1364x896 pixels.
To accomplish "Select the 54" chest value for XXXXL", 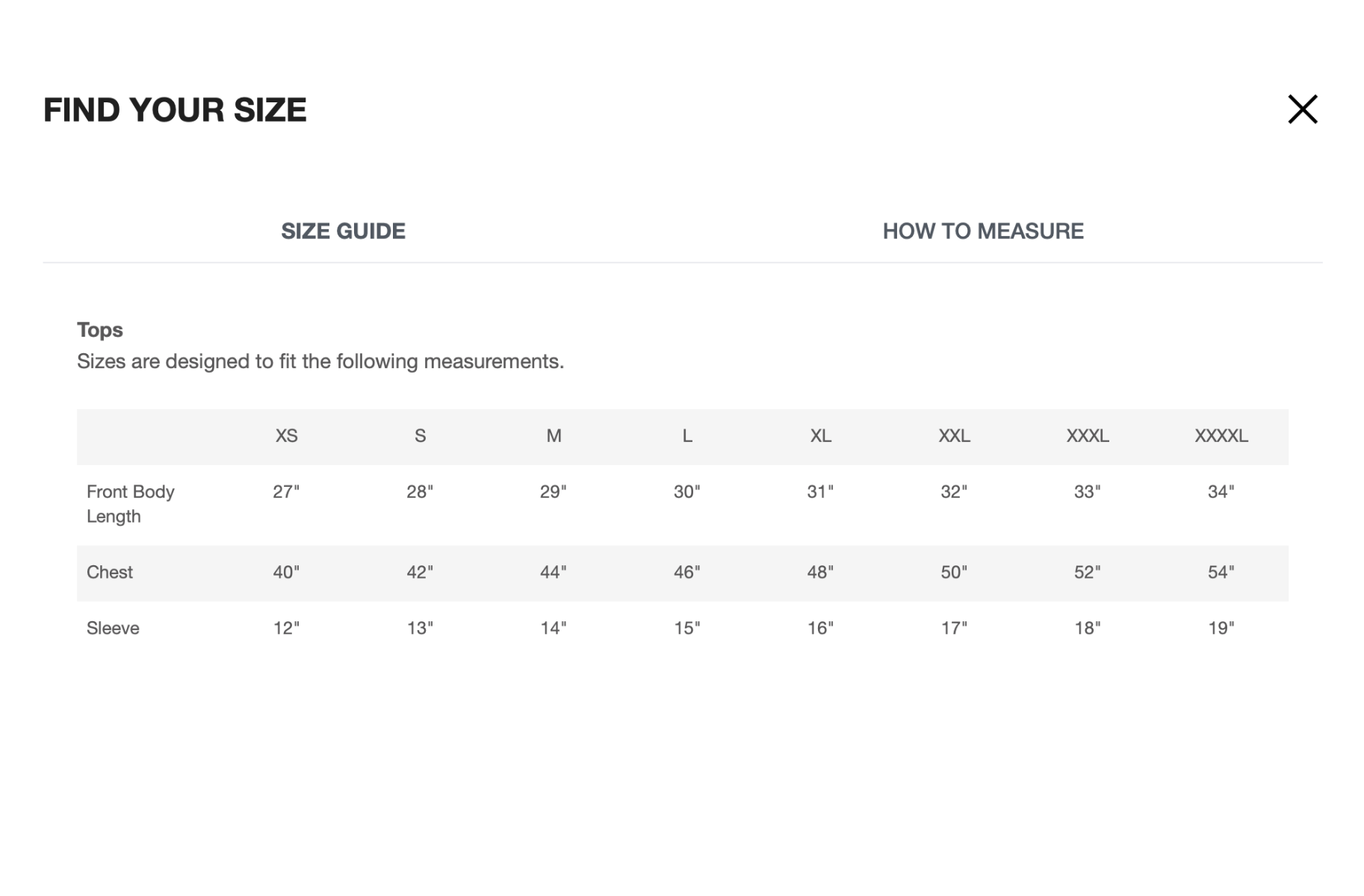I will [1221, 573].
